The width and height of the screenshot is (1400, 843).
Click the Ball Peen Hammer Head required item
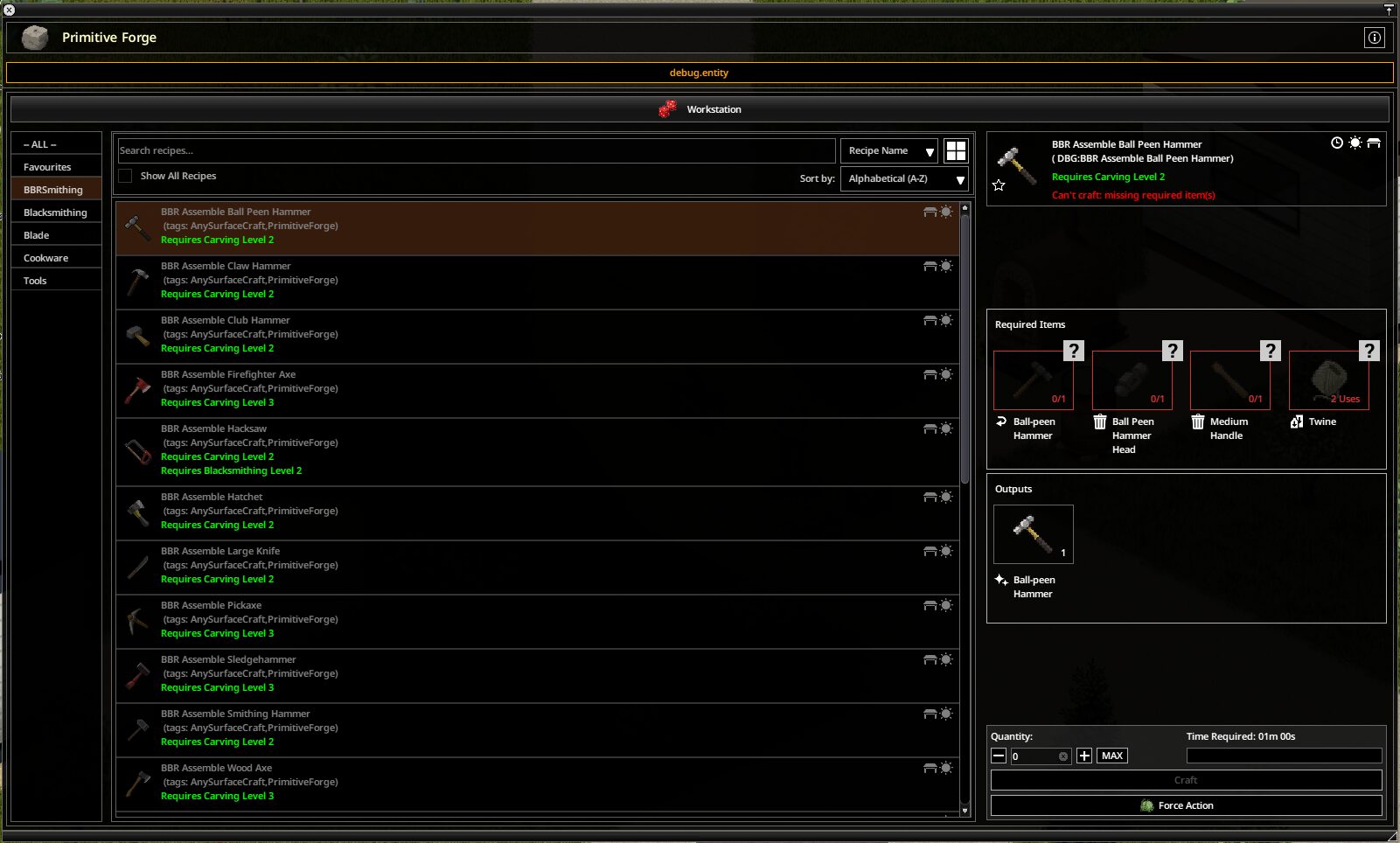1132,380
